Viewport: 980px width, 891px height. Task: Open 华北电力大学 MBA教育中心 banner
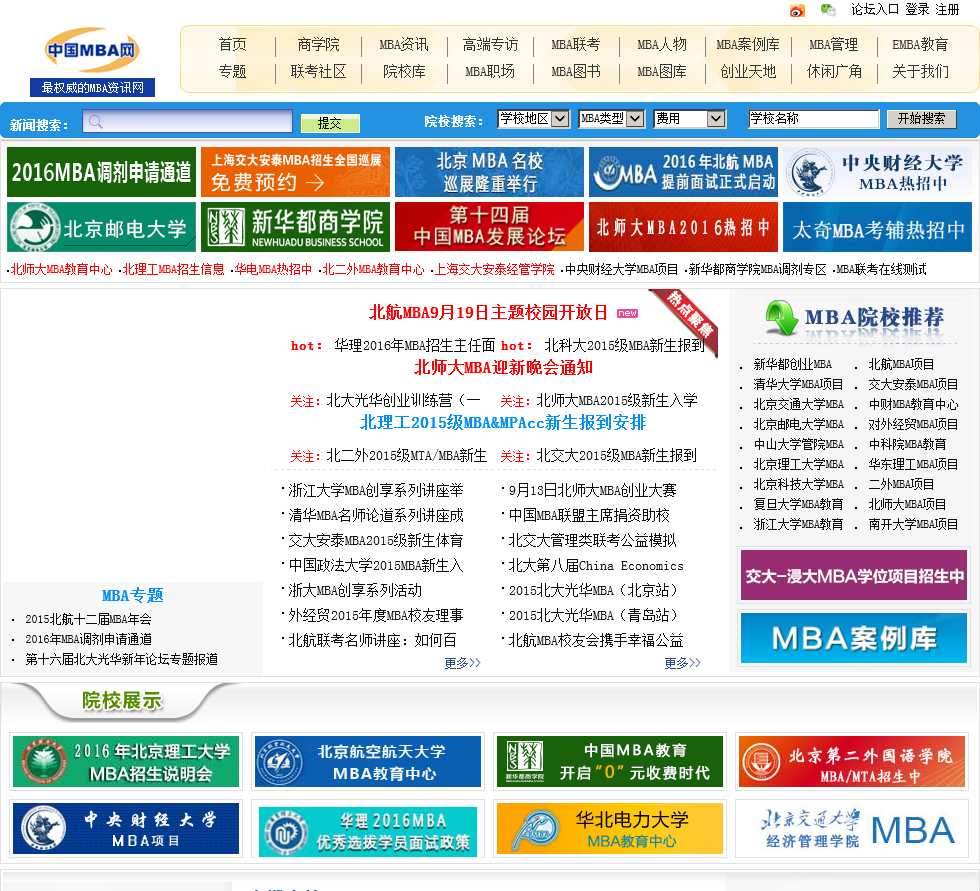tap(610, 829)
